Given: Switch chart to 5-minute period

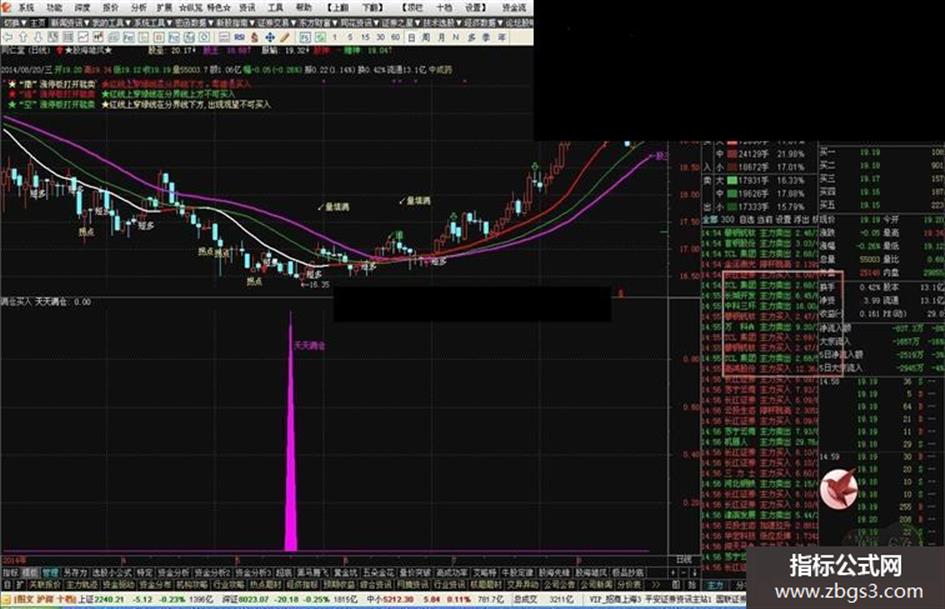Looking at the screenshot, I should tap(350, 37).
